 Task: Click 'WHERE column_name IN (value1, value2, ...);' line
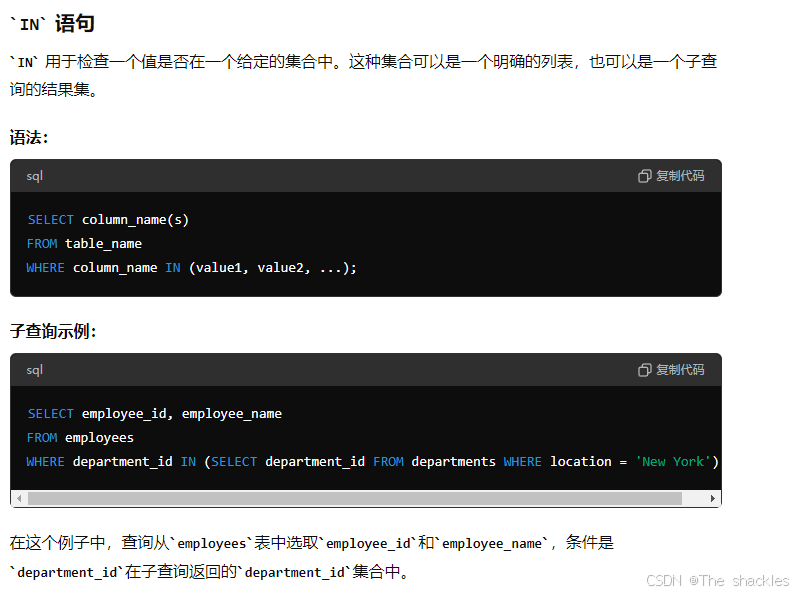(191, 268)
